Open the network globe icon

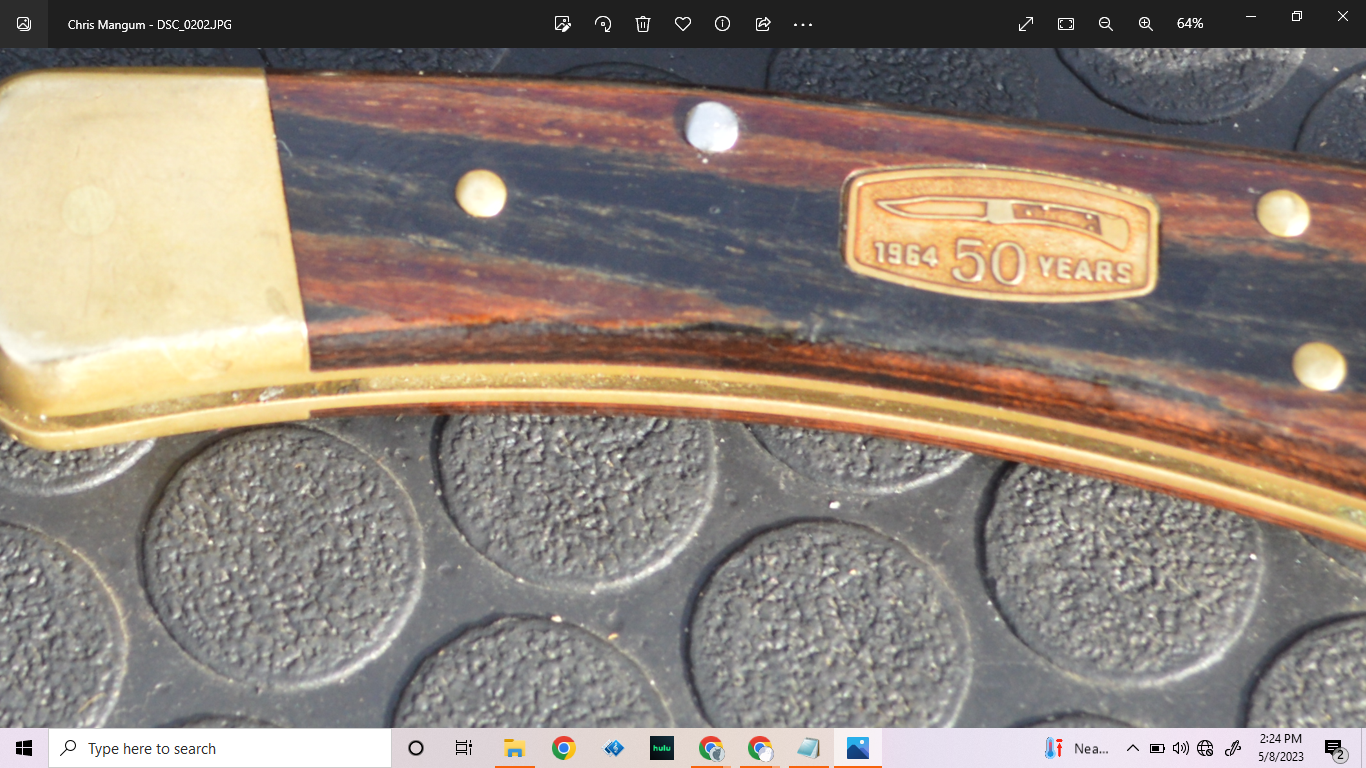(1205, 748)
